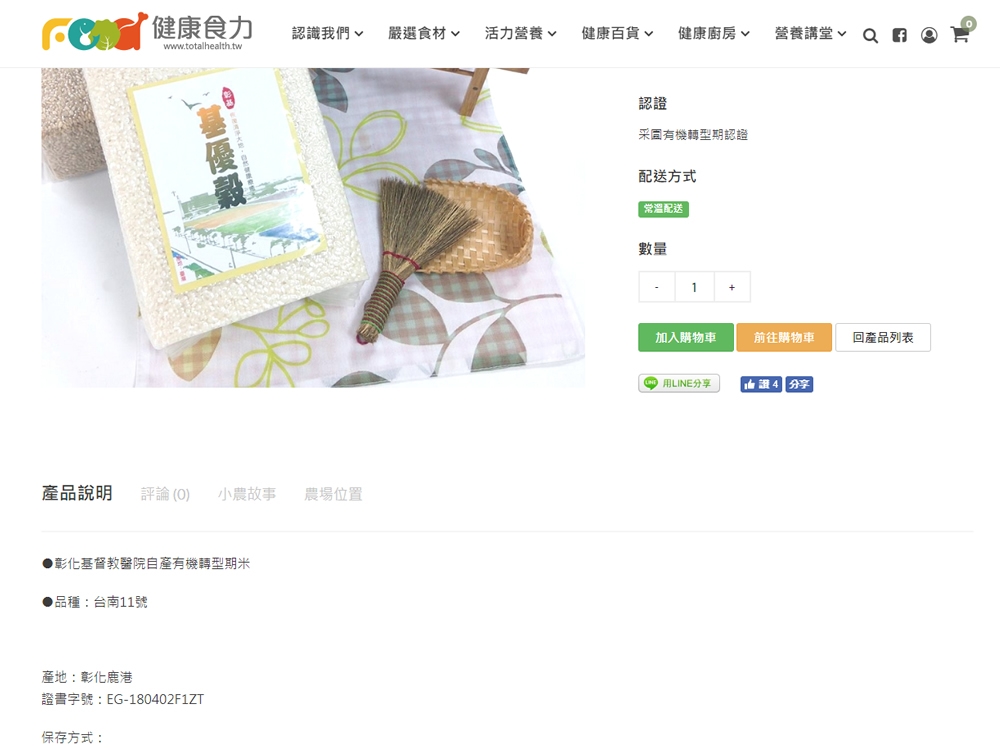Click the 健康食力 site logo
Viewport: 1000px width, 750px height.
point(147,31)
